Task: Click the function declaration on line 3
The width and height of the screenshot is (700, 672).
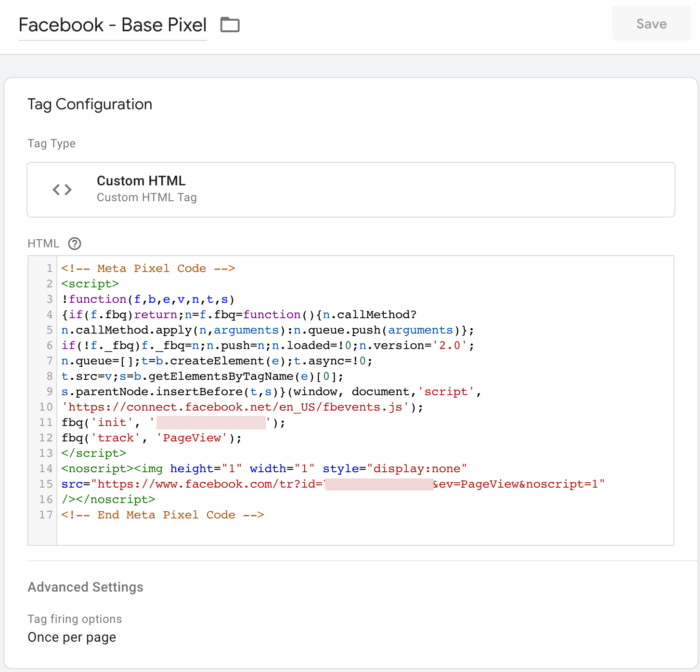Action: (148, 299)
